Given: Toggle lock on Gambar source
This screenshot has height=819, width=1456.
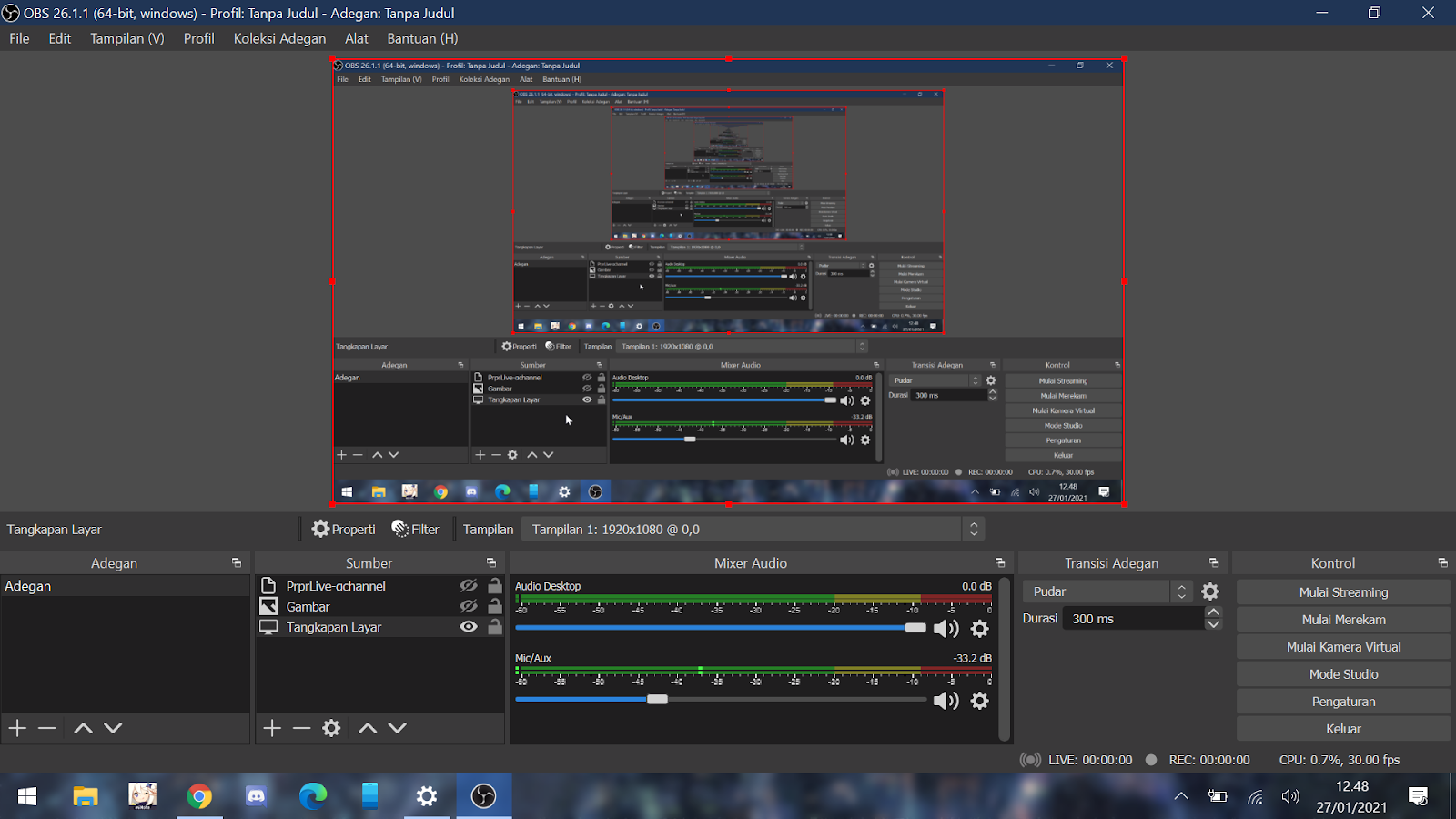Looking at the screenshot, I should point(495,606).
